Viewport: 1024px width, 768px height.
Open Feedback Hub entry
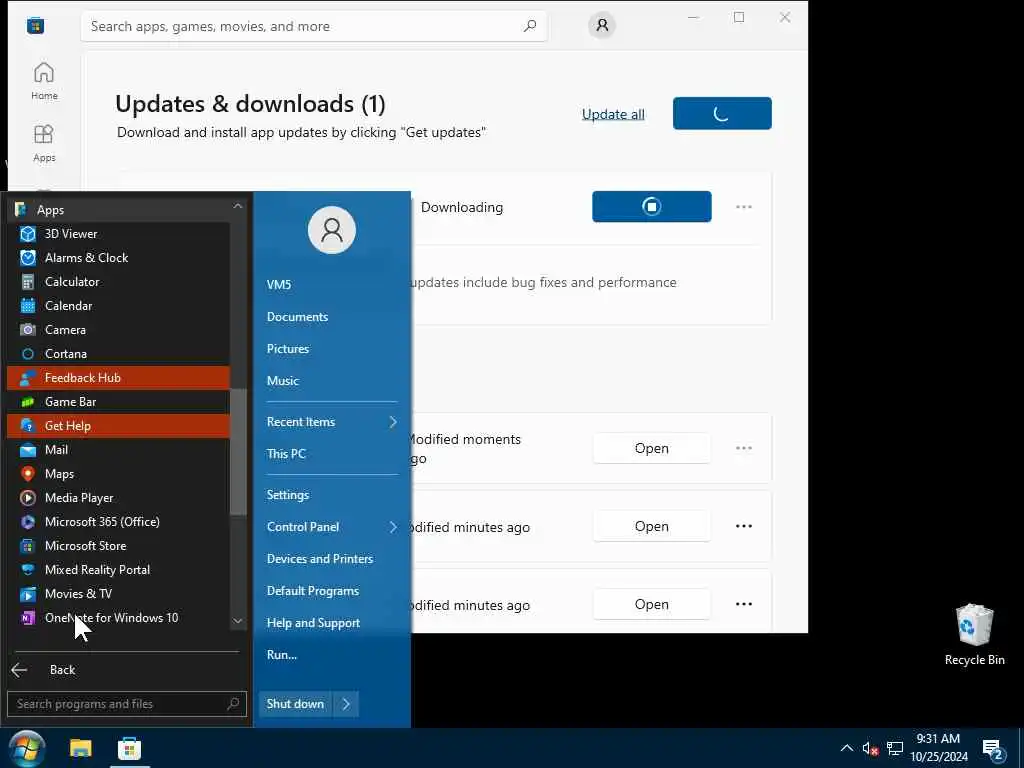118,377
